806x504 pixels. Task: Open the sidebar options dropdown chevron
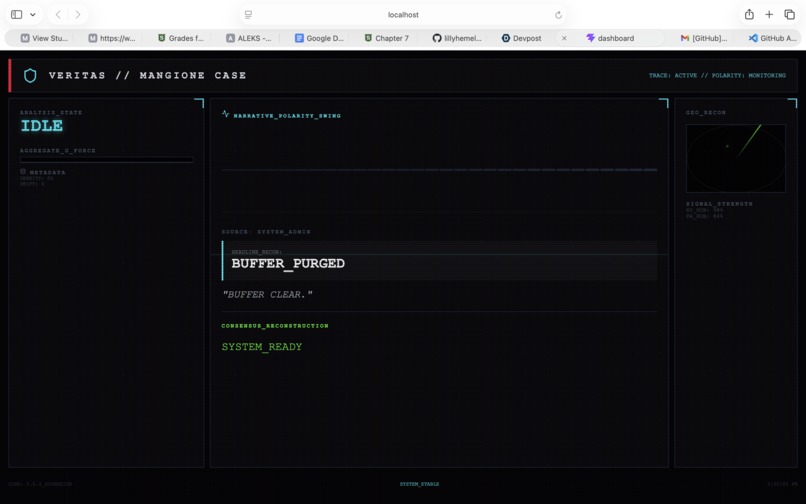click(x=32, y=14)
